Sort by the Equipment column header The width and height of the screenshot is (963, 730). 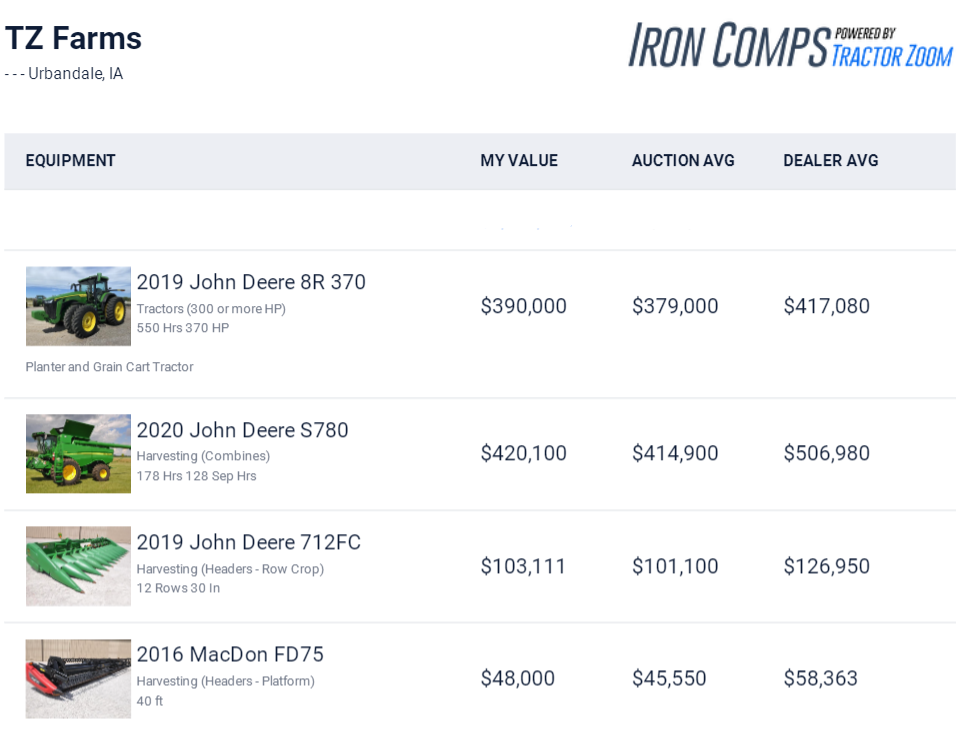click(x=70, y=161)
